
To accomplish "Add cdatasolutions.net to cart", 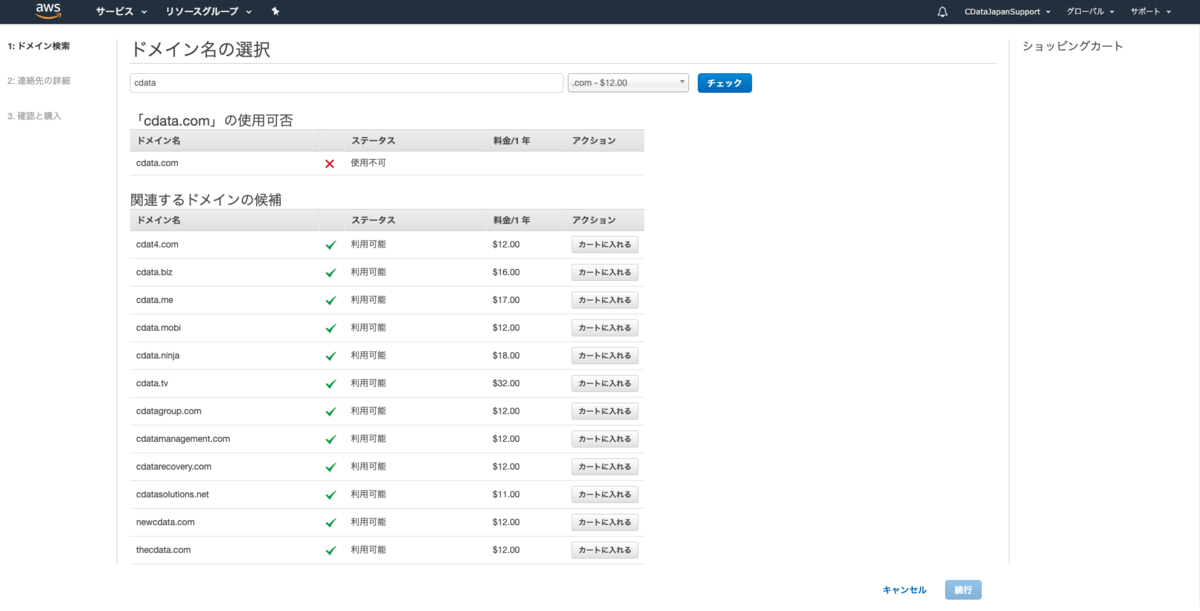I will (605, 494).
